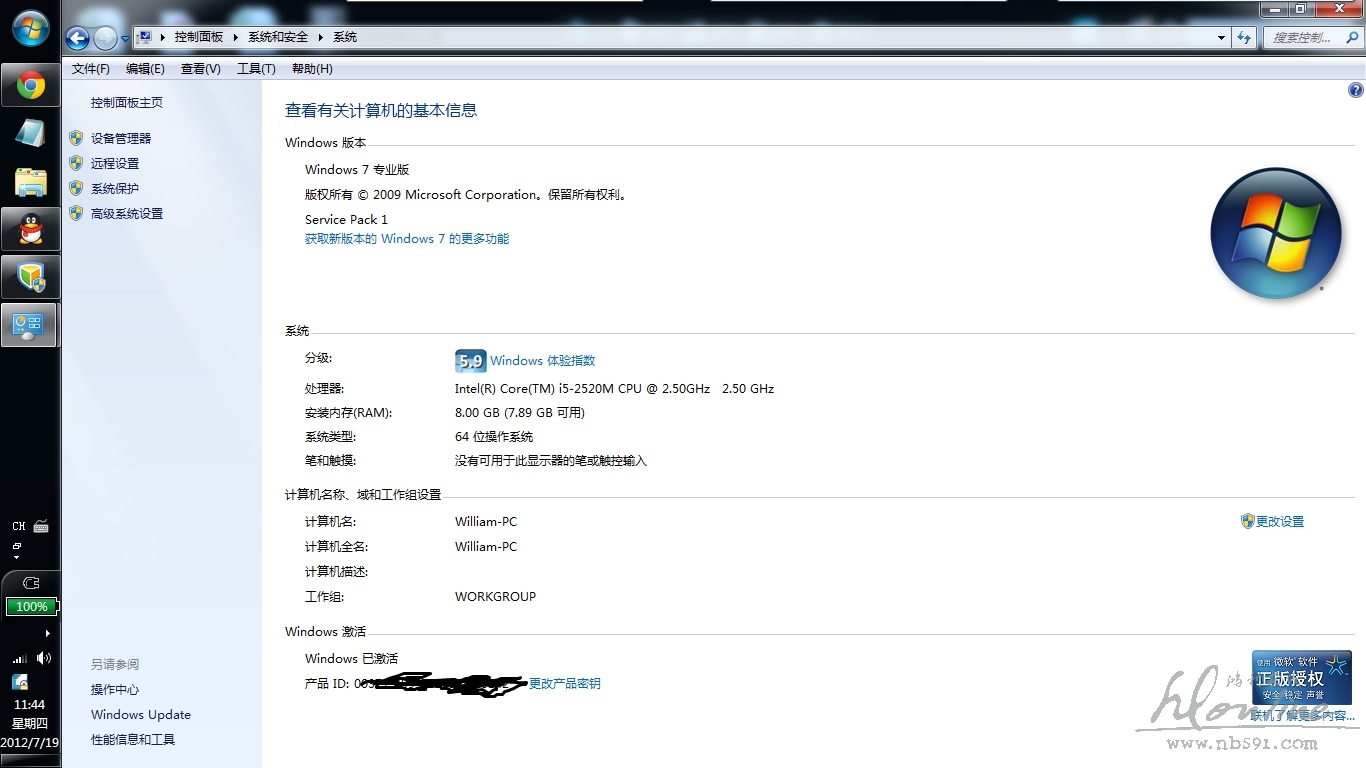This screenshot has height=768, width=1366.
Task: Open the QQ penguin taskbar icon
Action: (30, 230)
